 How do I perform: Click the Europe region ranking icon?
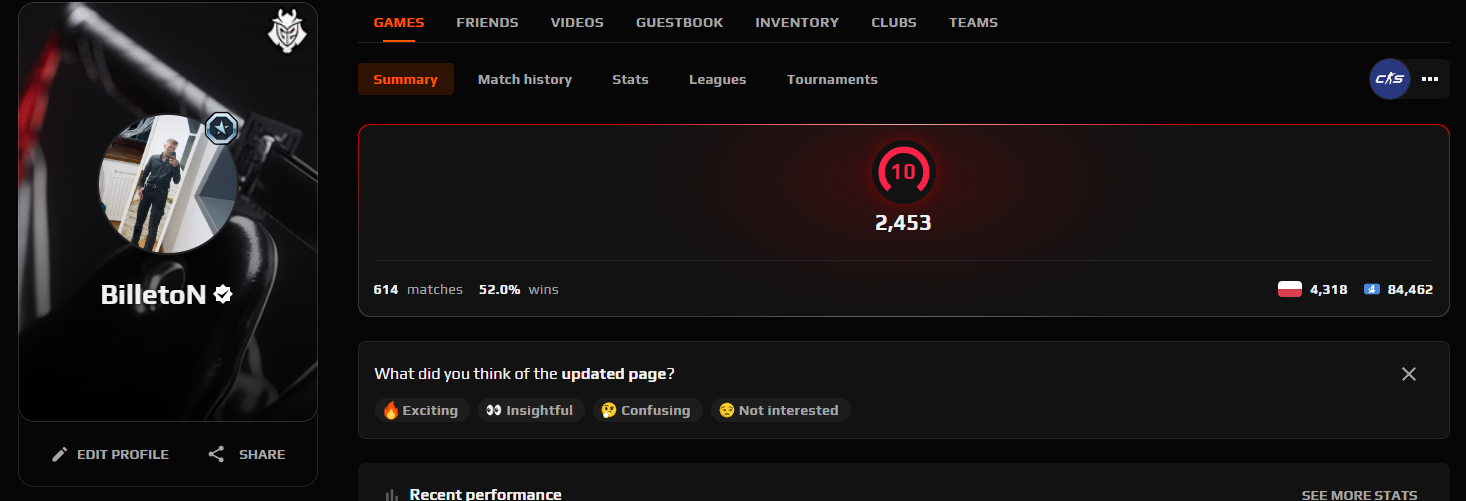tap(1373, 289)
